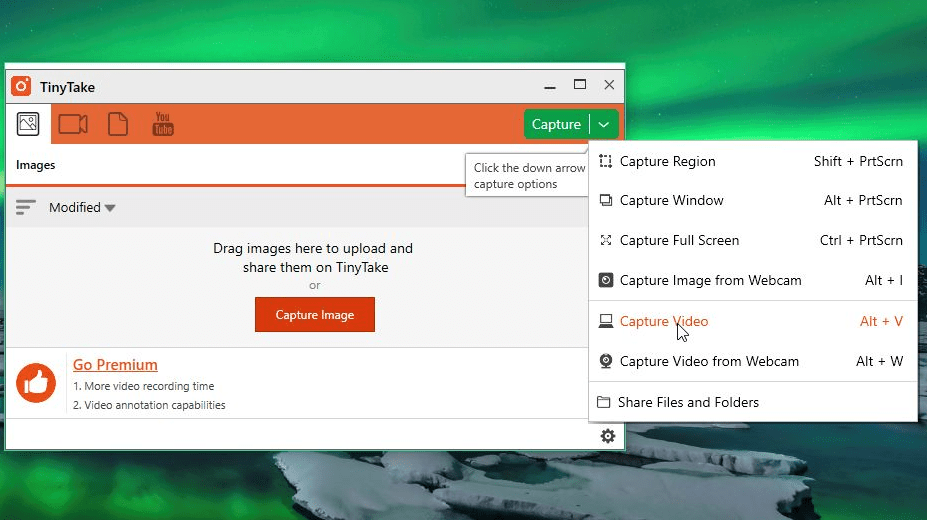Open settings with the gear icon
This screenshot has height=520, width=927.
(607, 436)
